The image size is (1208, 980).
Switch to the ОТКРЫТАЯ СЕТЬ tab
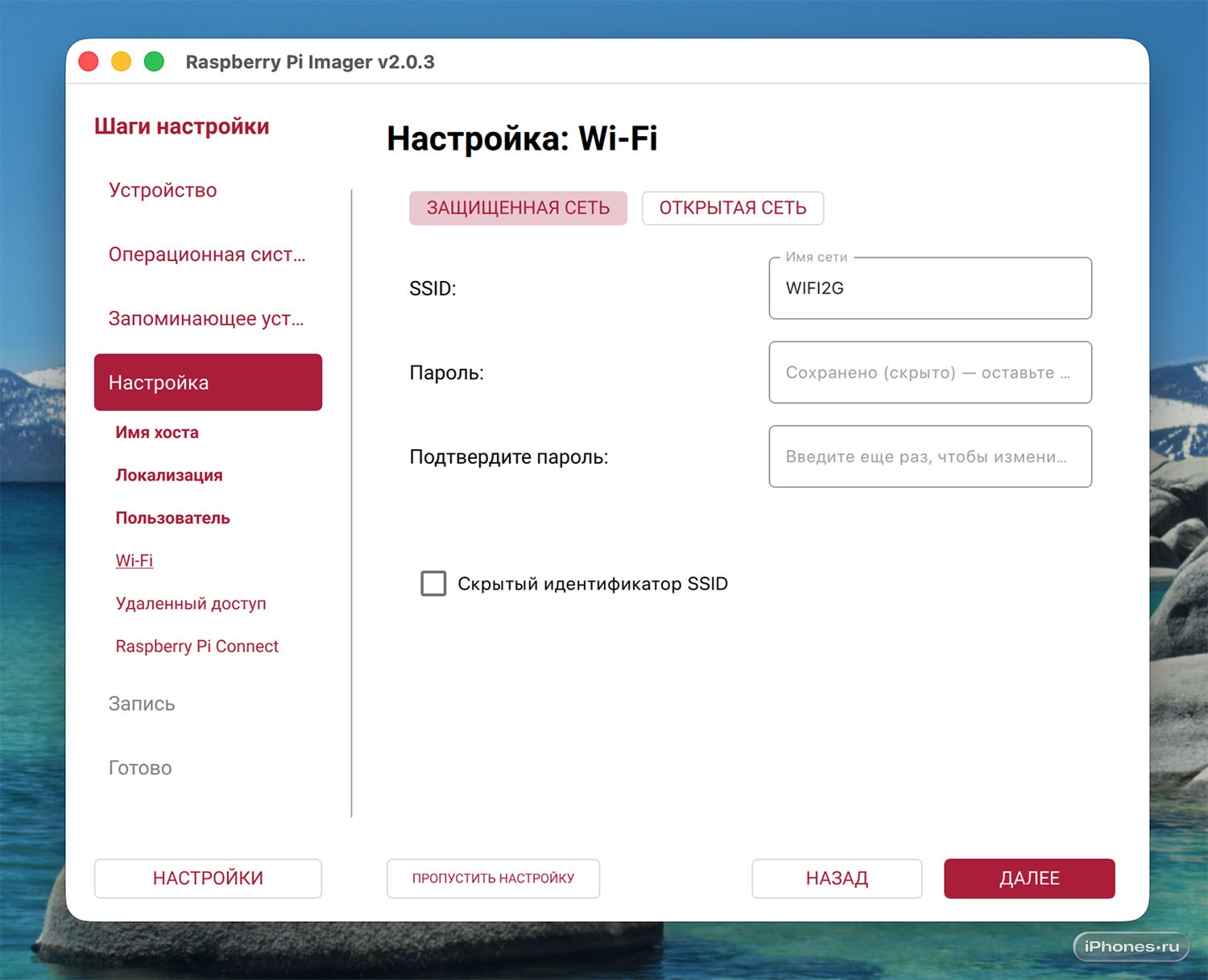point(733,208)
